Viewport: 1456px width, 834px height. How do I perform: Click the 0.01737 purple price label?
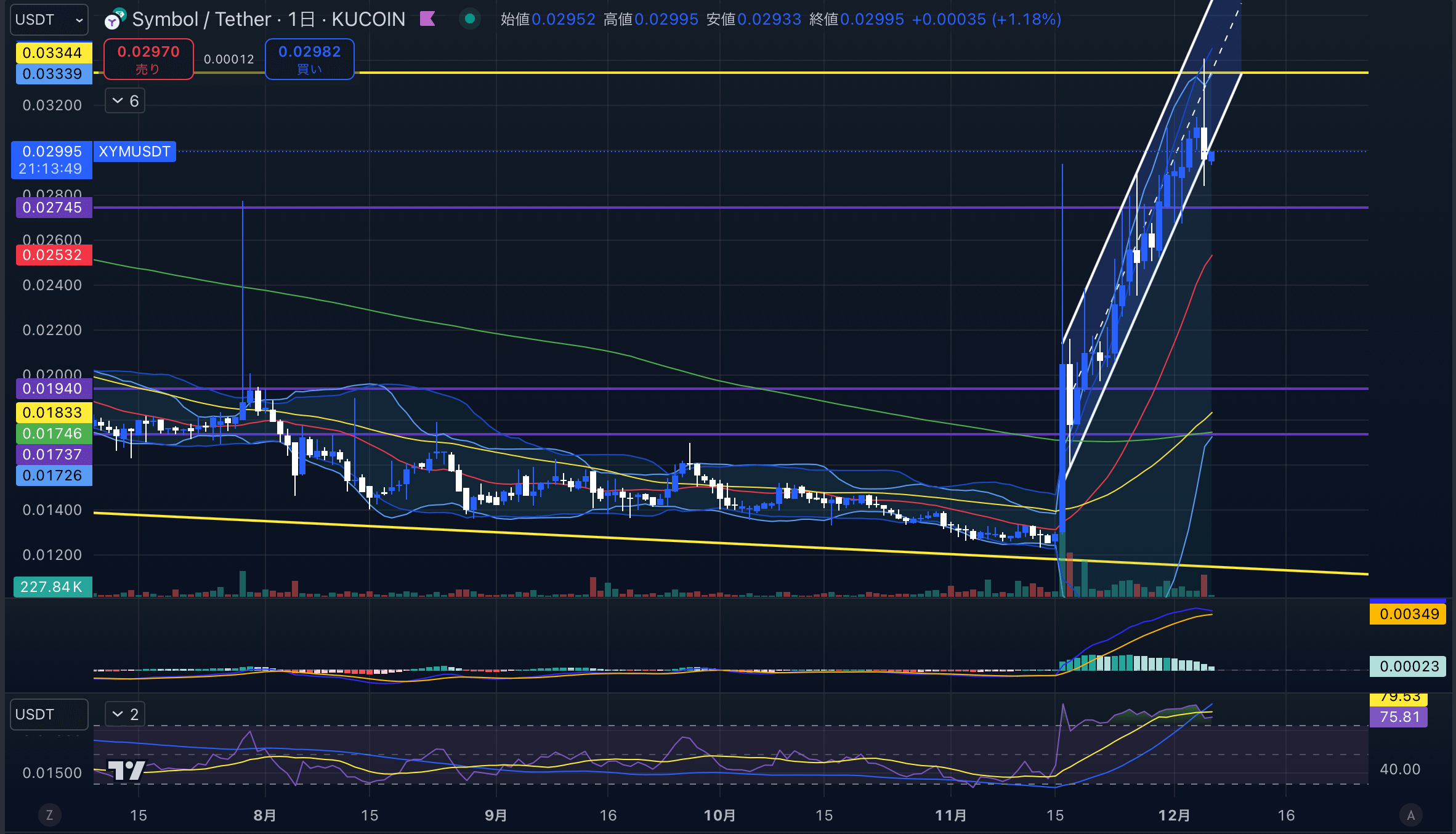tap(54, 455)
